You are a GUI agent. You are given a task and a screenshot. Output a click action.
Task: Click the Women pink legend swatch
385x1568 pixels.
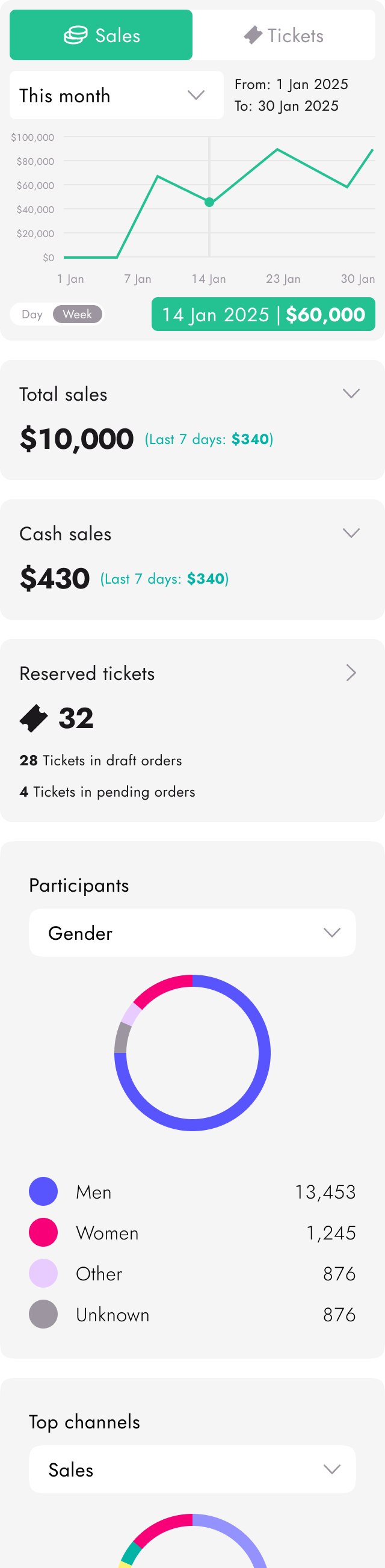coord(43,1232)
